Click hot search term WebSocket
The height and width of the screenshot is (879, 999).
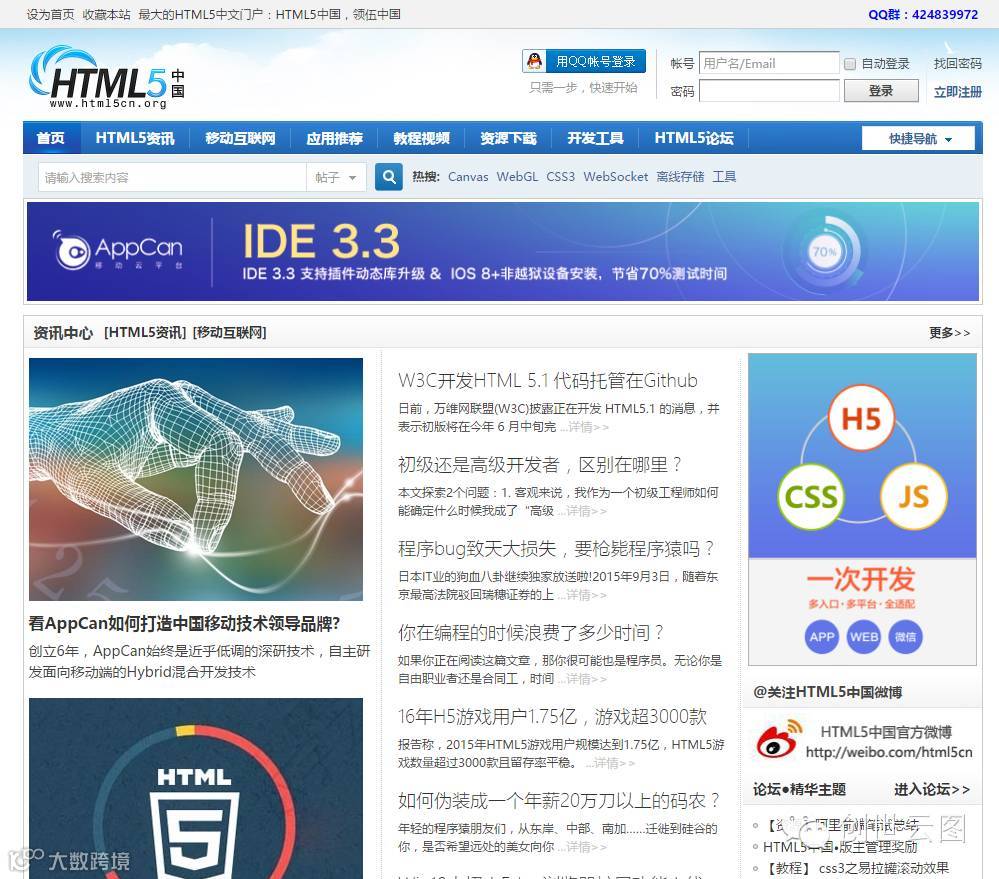tap(615, 176)
